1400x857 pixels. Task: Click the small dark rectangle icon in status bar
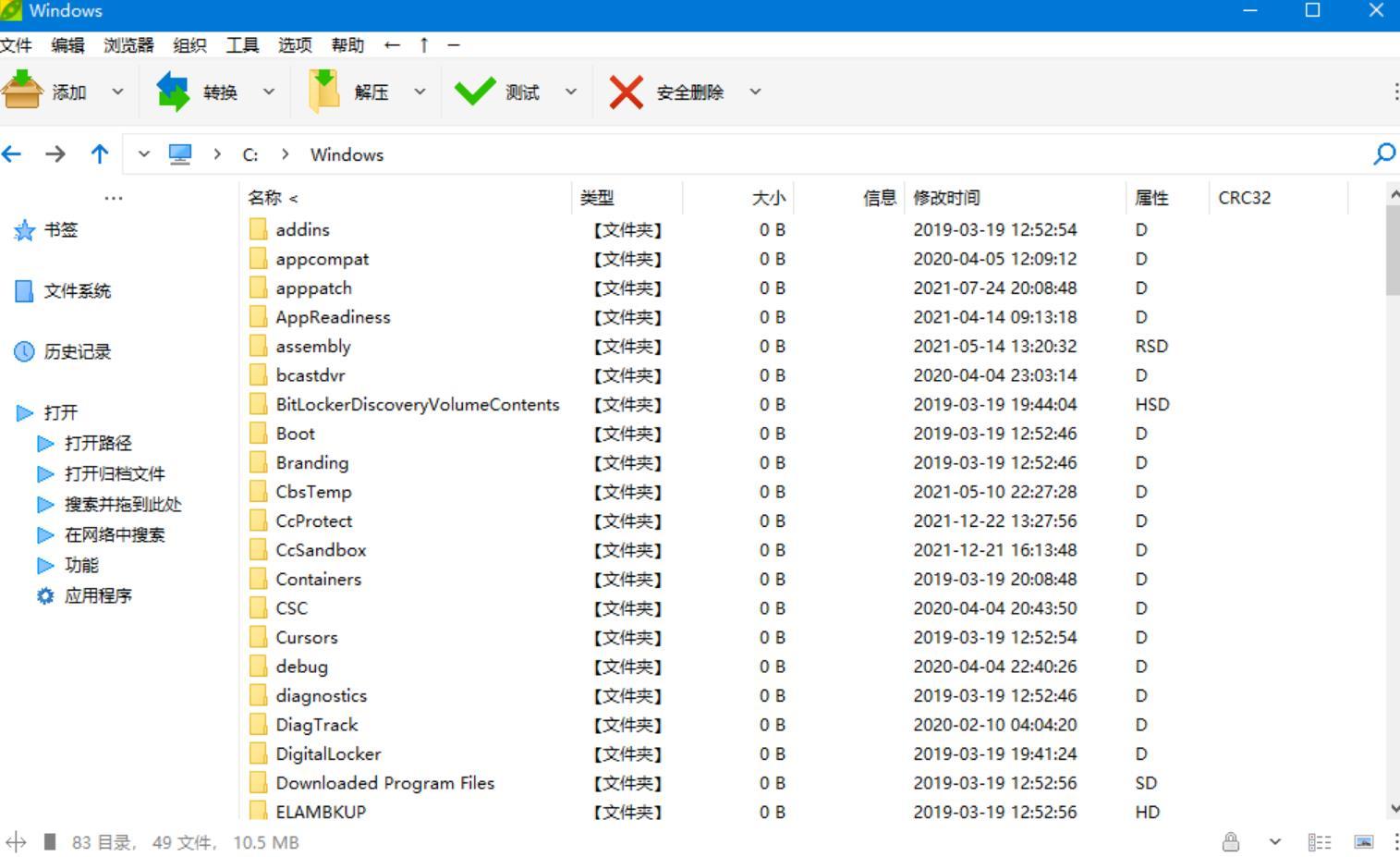50,842
